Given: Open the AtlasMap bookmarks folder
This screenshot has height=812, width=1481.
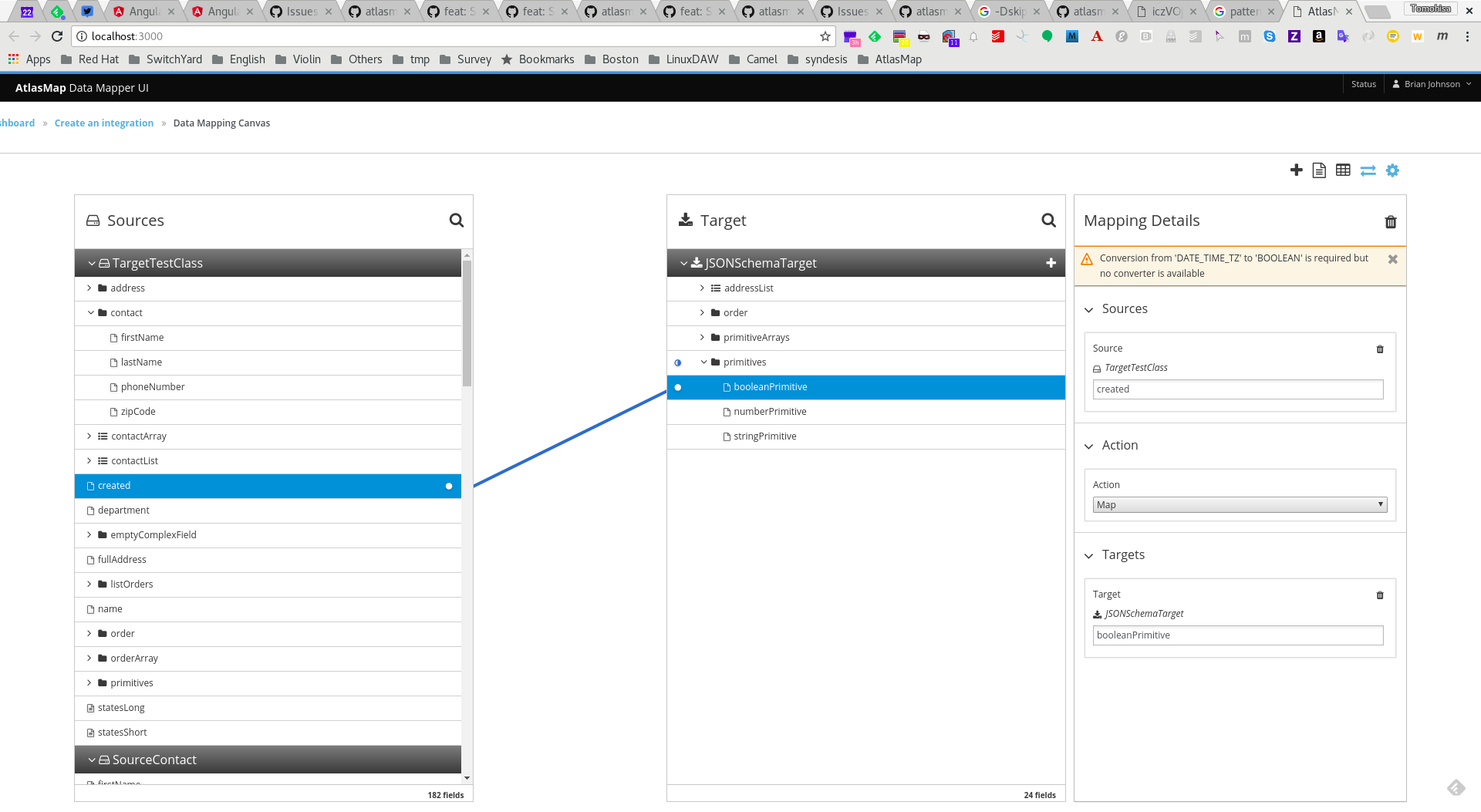Looking at the screenshot, I should tap(890, 59).
